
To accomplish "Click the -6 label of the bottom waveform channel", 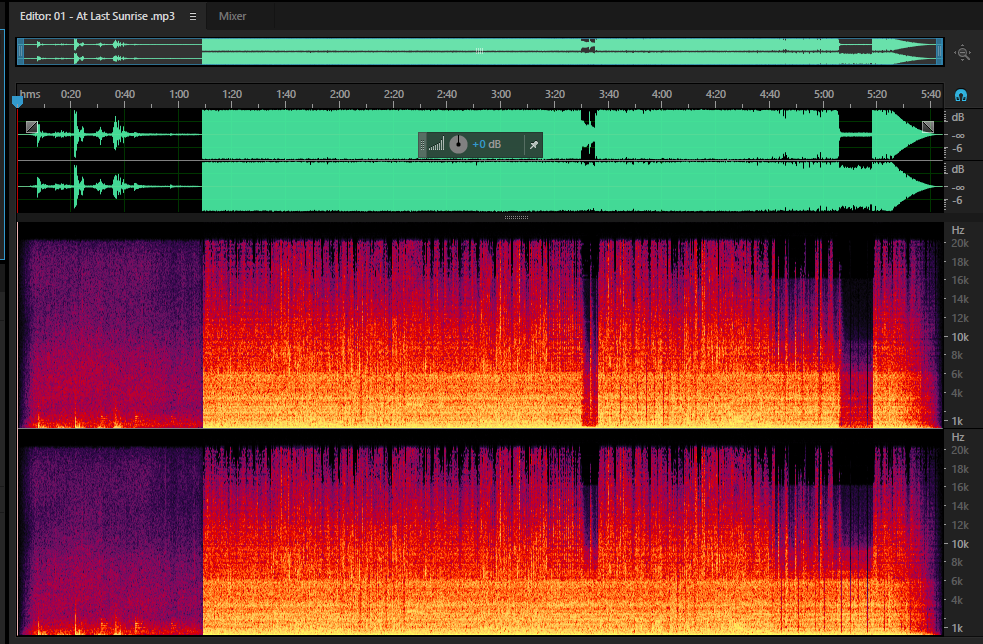I will tap(957, 201).
